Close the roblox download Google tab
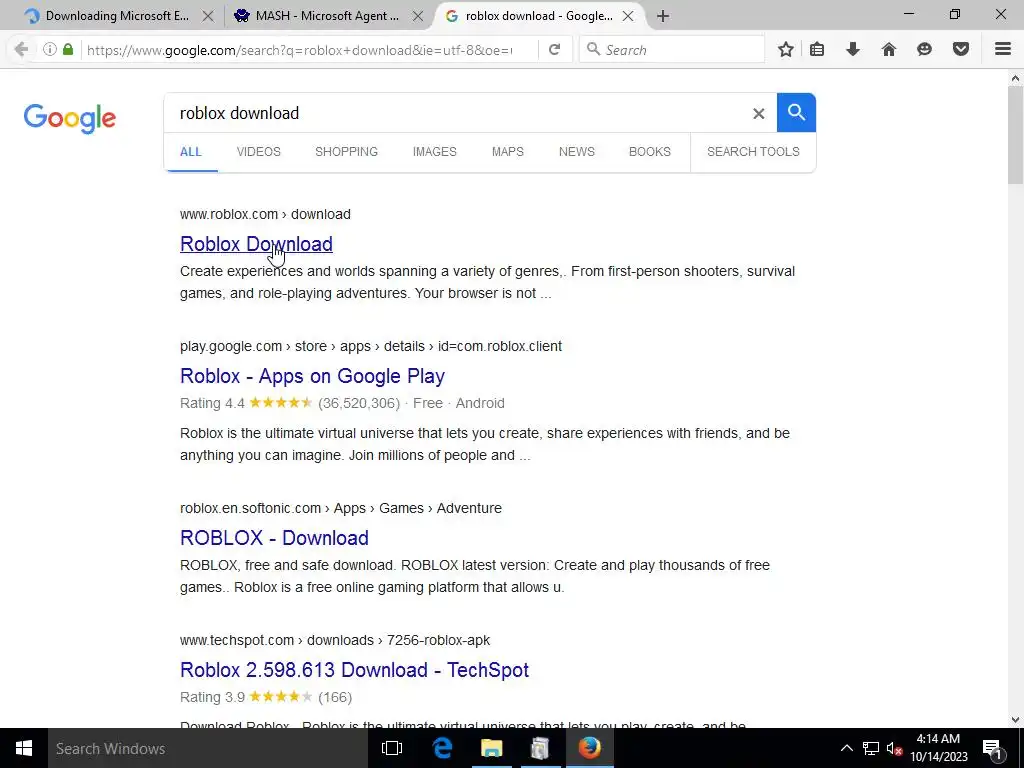 (628, 16)
